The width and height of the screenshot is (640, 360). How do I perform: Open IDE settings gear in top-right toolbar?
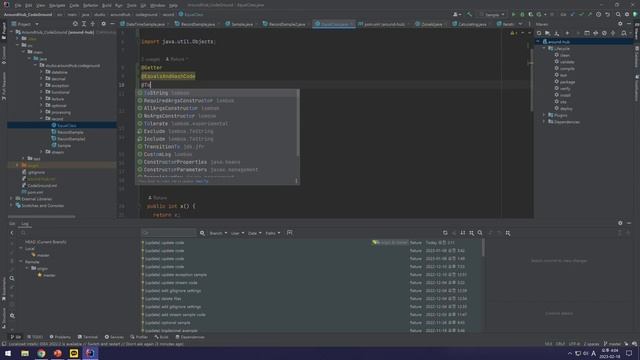pyautogui.click(x=627, y=14)
